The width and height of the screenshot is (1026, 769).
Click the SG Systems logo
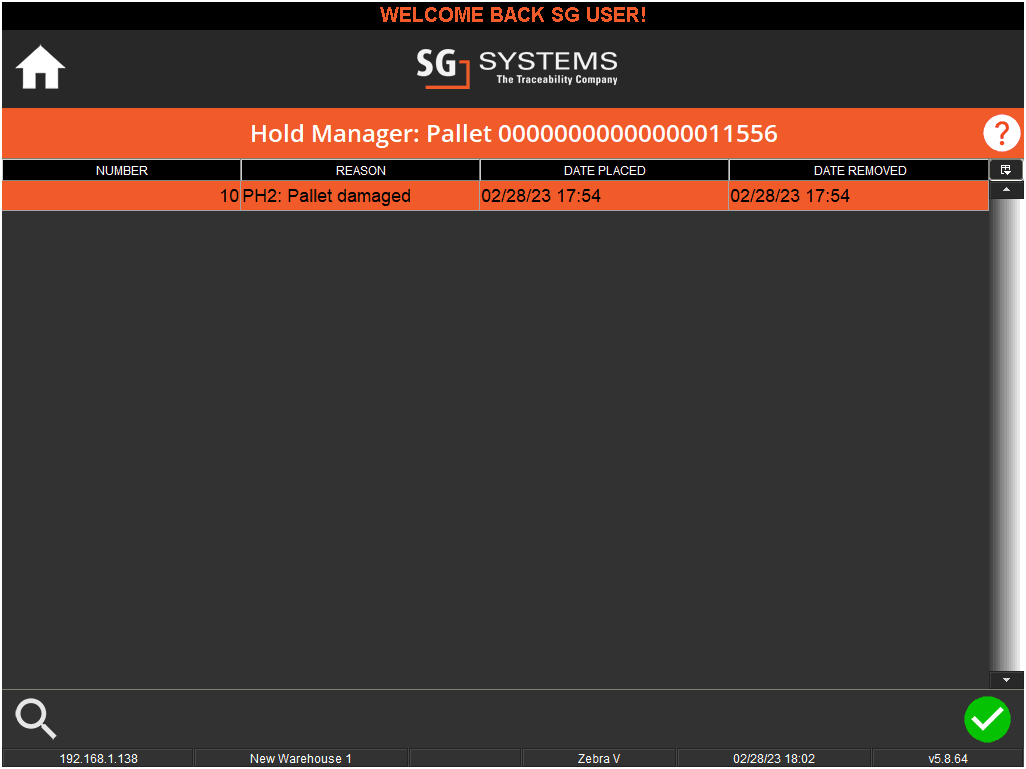[516, 69]
